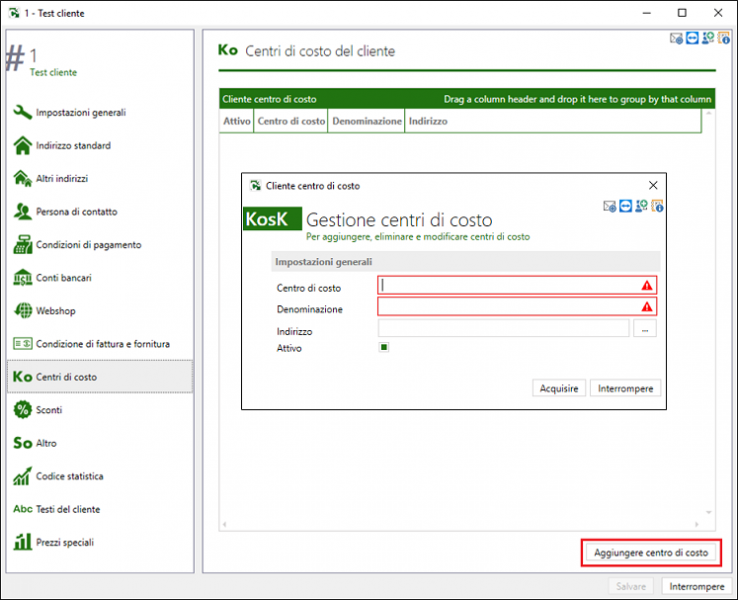Close the Cliente centro di costo dialog
The image size is (738, 600).
tap(653, 185)
